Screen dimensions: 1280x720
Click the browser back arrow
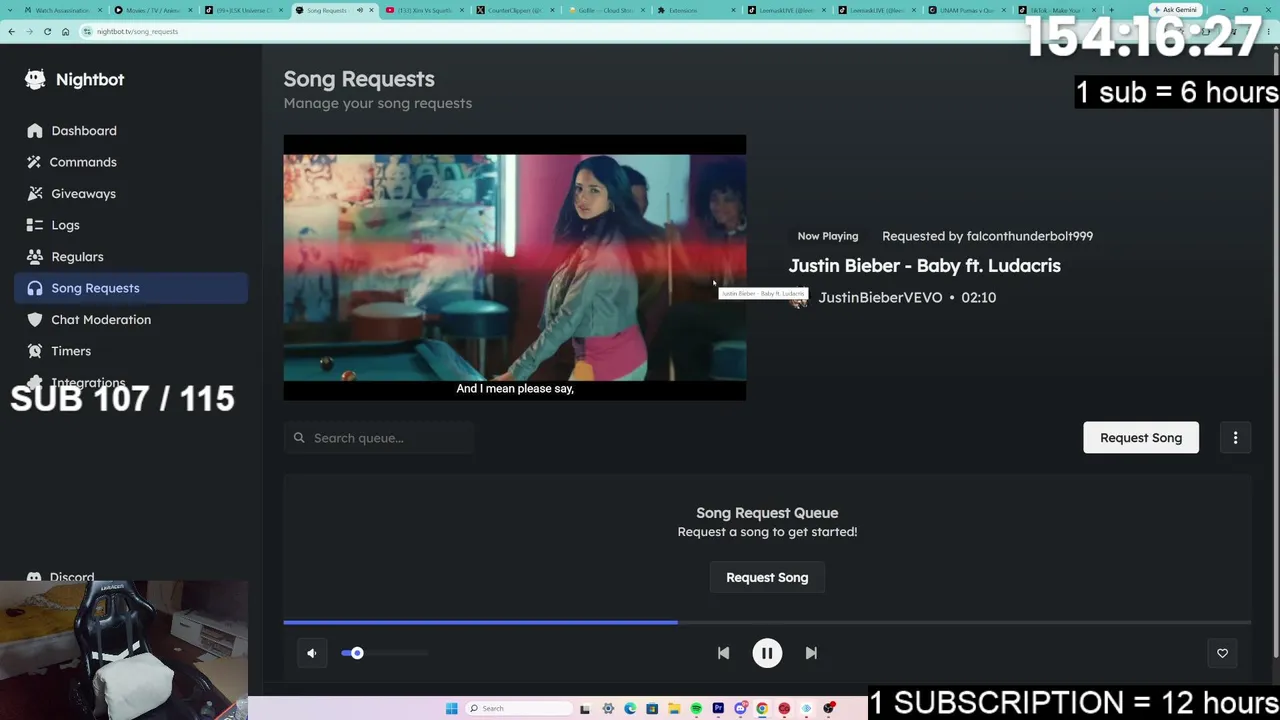pos(11,31)
